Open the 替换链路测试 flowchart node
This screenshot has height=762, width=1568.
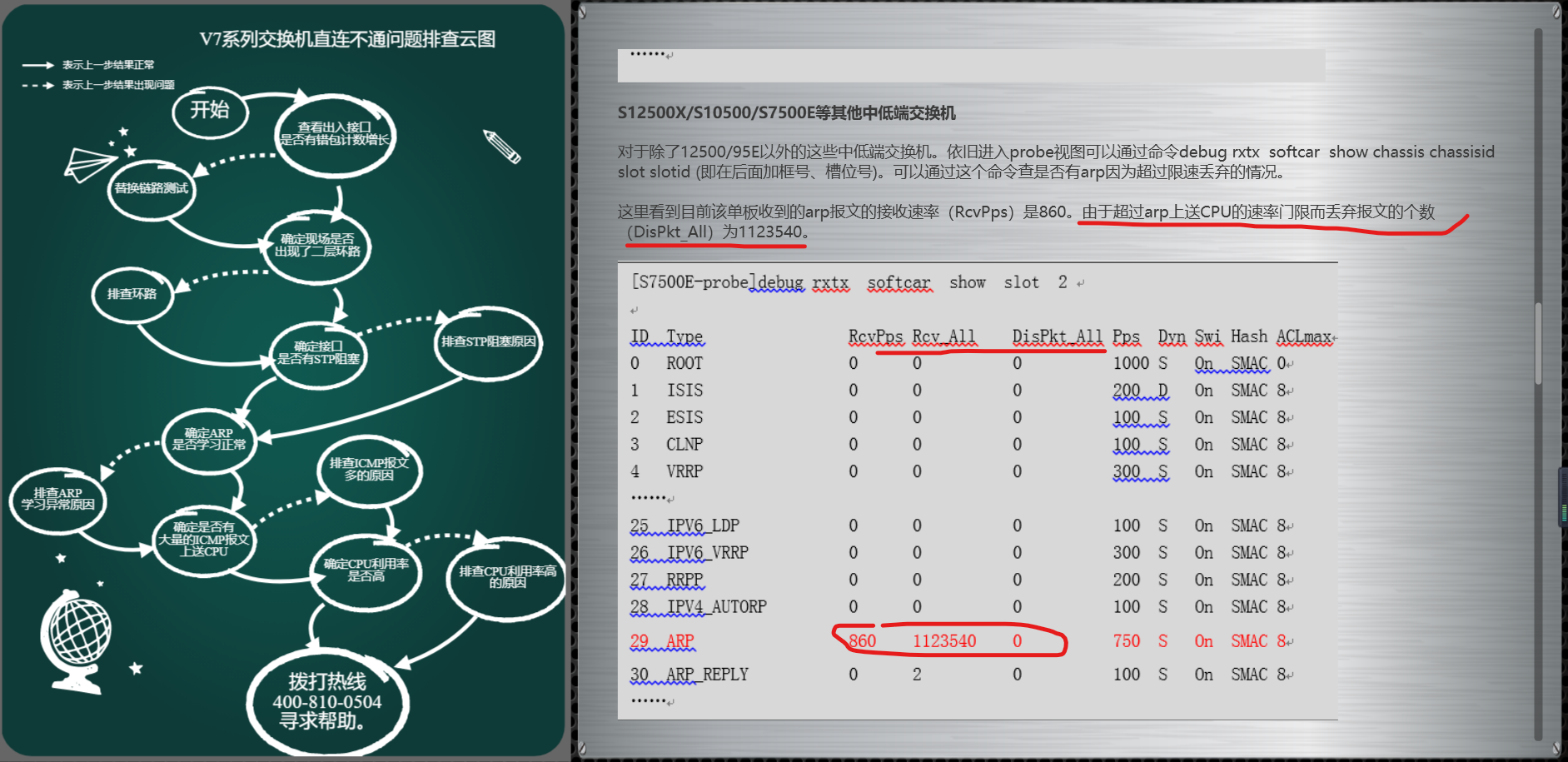coord(151,189)
